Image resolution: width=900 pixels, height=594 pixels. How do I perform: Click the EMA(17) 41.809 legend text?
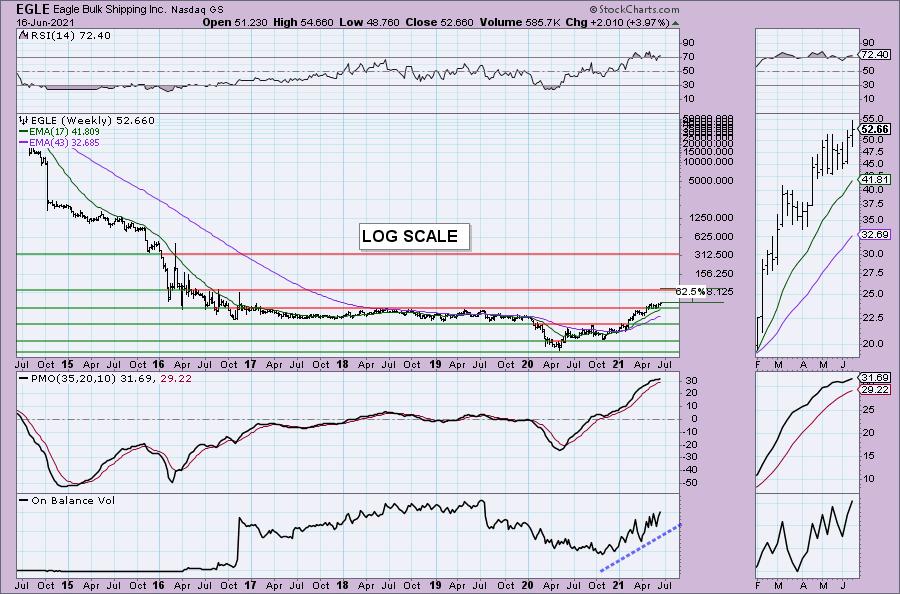coord(64,131)
